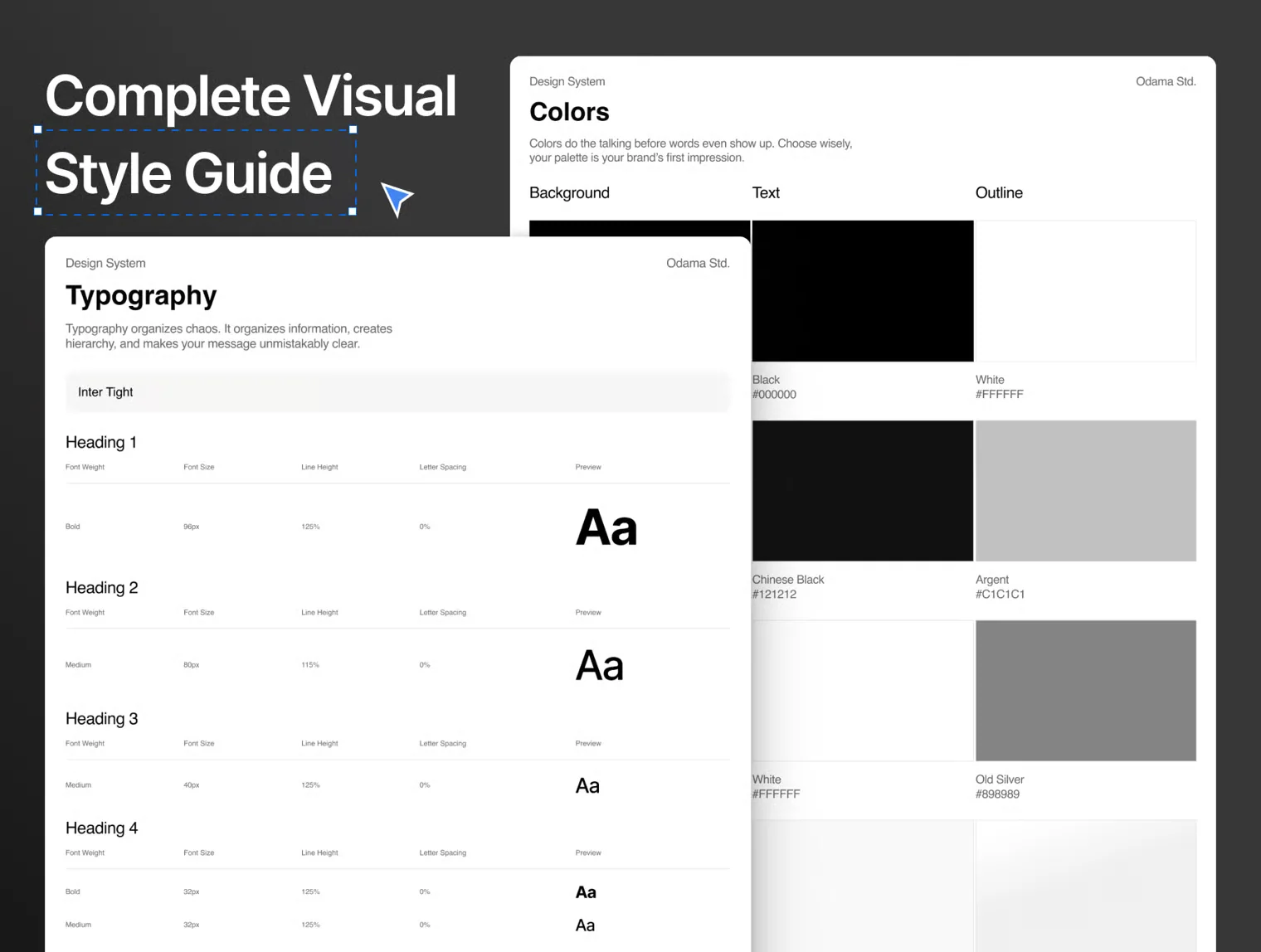Click the Heading 4 Medium "Aa" preview
The width and height of the screenshot is (1261, 952).
pyautogui.click(x=585, y=925)
